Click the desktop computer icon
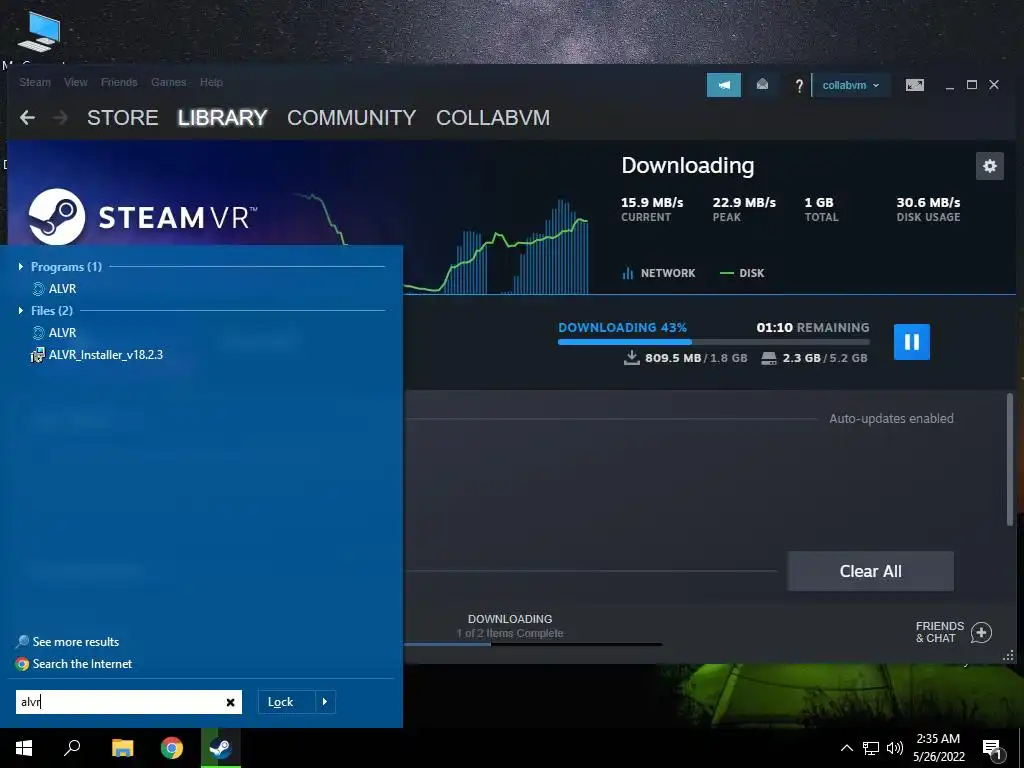Screen dimensions: 1024x768 [39, 33]
